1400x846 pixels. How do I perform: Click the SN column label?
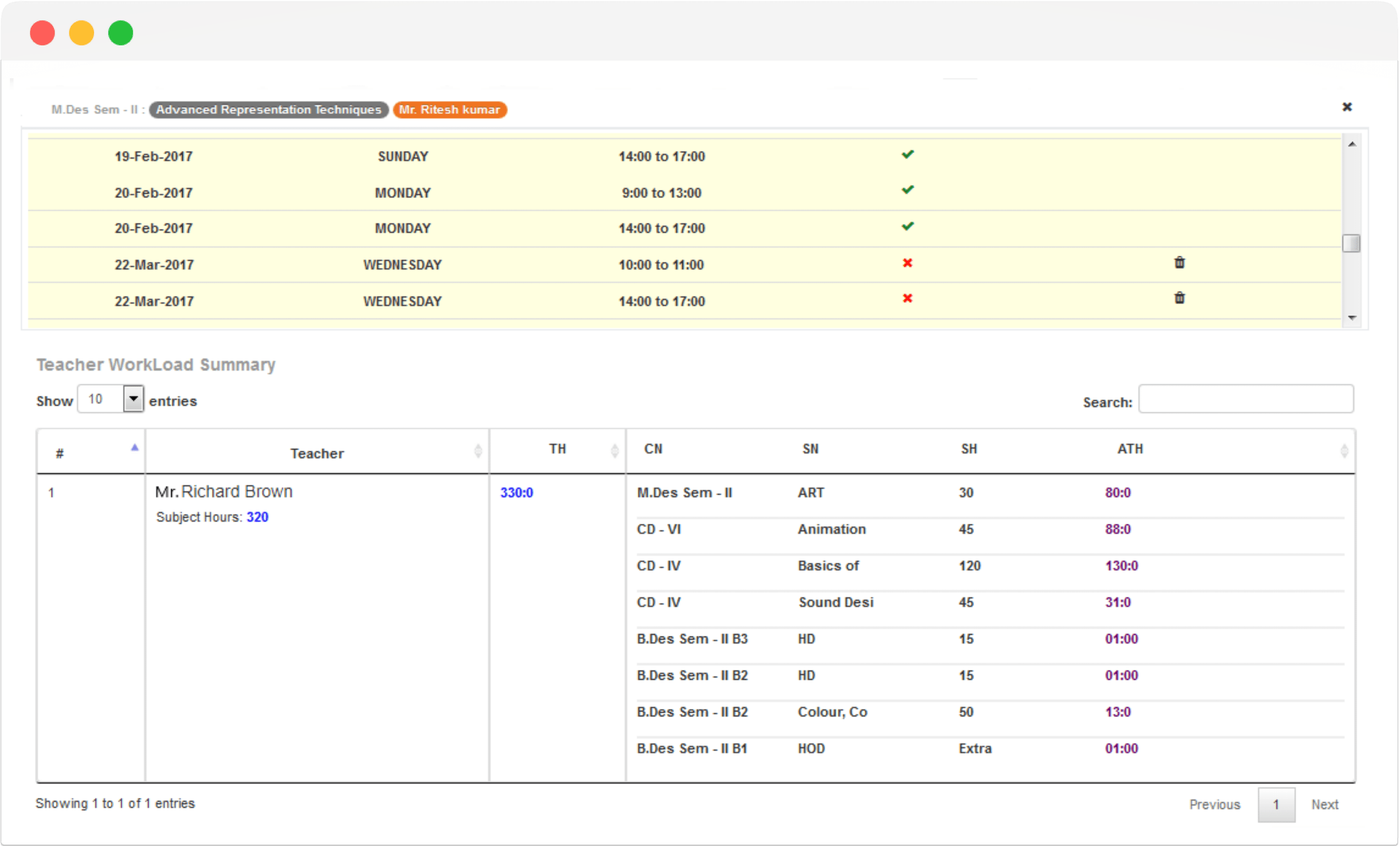[x=810, y=449]
